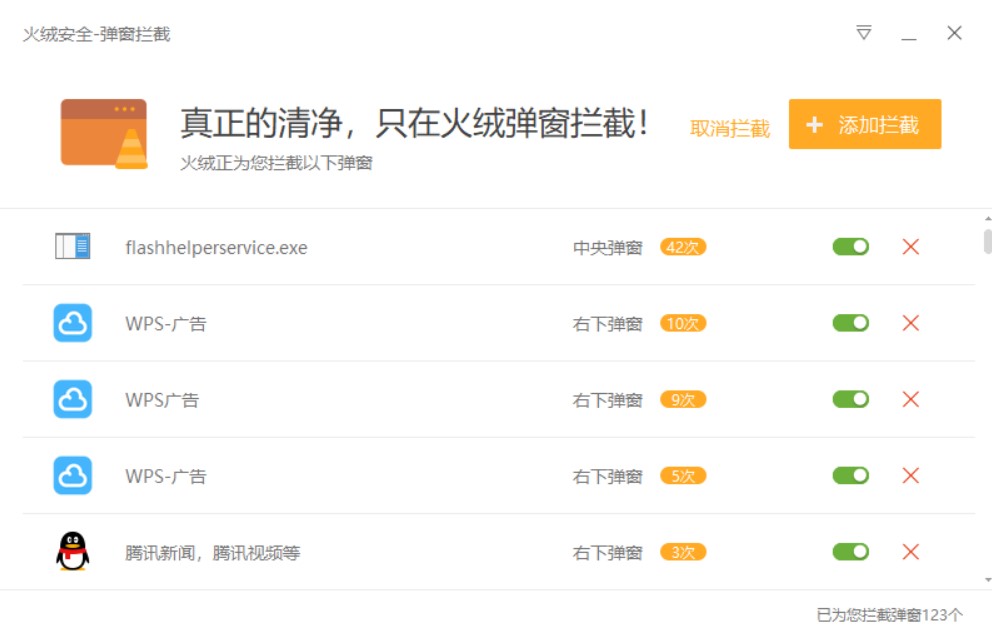
Task: Click the list scrollbar up arrow
Action: point(988,218)
